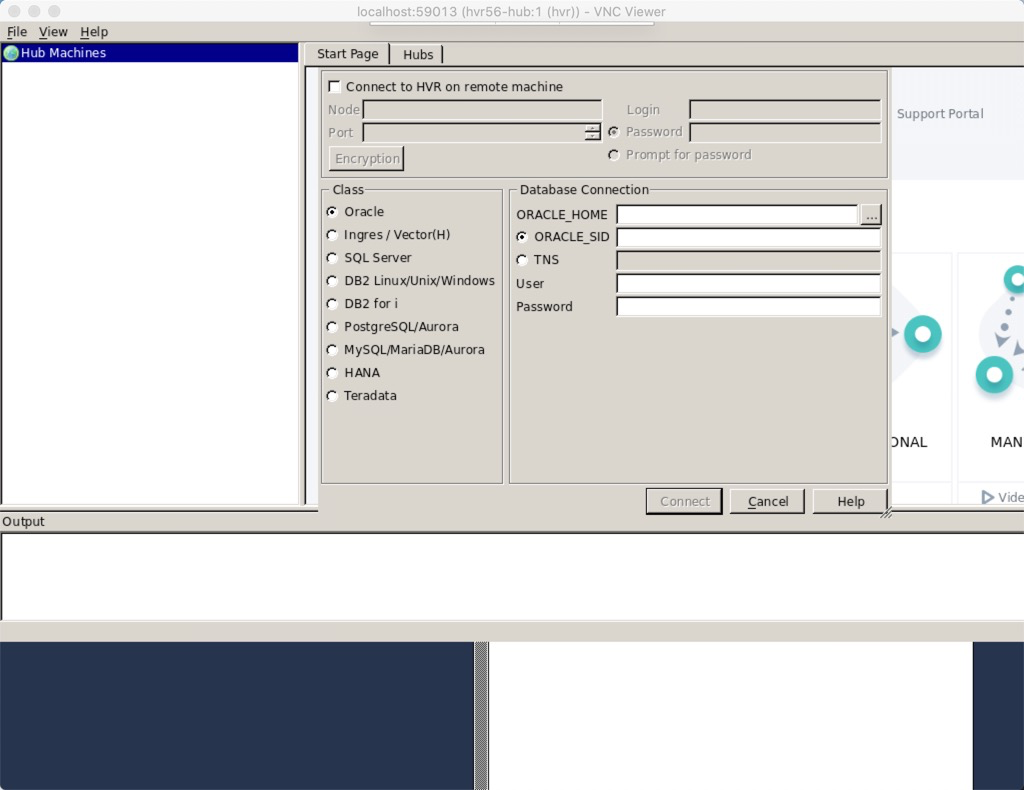
Task: Click the ORACLE_HOME browse (...) button
Action: 870,215
